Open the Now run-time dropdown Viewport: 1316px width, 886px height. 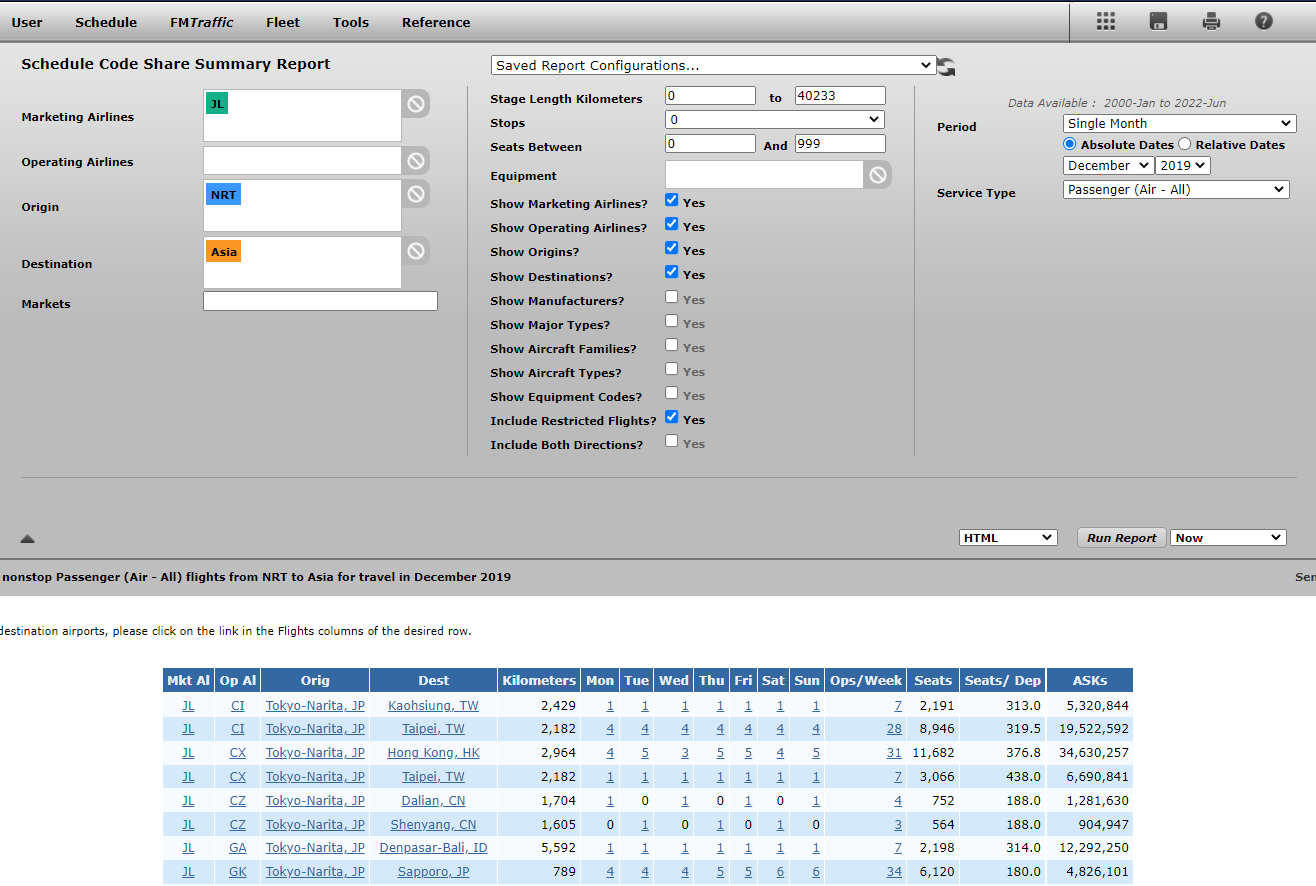[1228, 538]
